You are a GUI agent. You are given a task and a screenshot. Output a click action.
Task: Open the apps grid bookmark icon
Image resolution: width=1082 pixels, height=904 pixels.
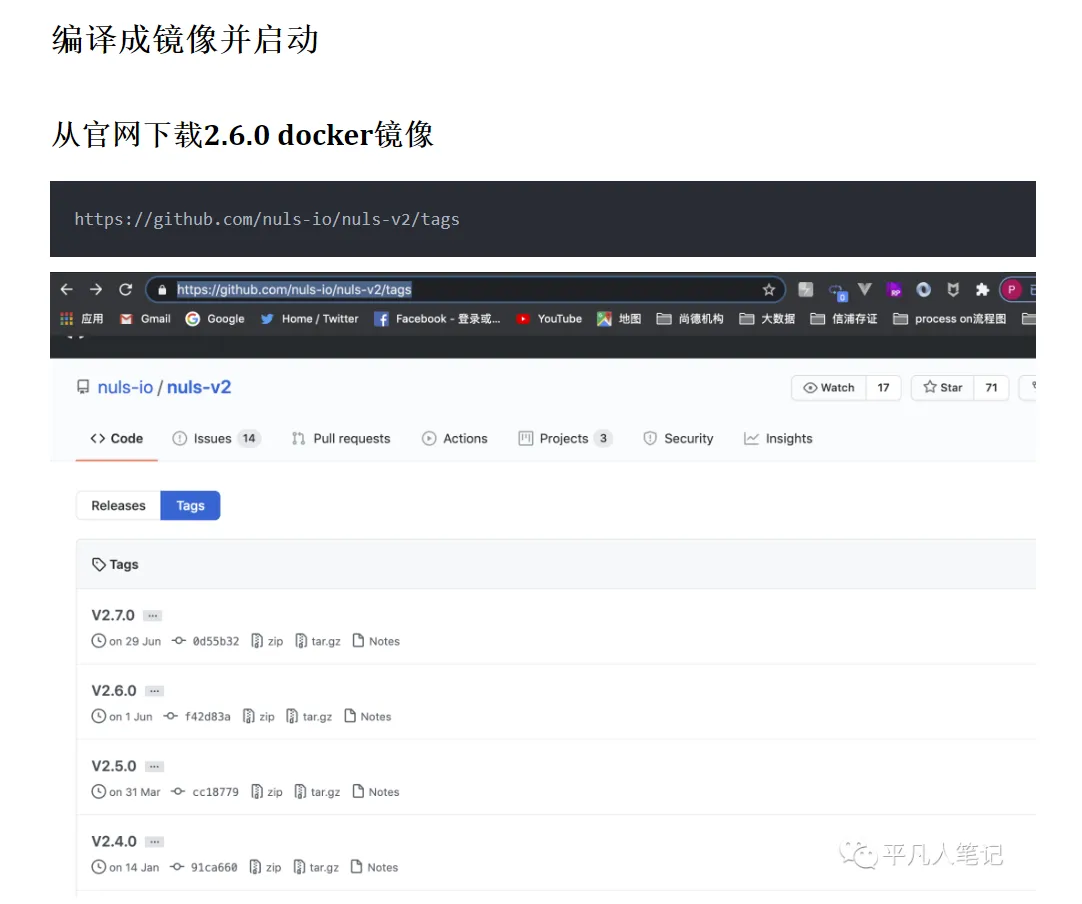pyautogui.click(x=67, y=319)
